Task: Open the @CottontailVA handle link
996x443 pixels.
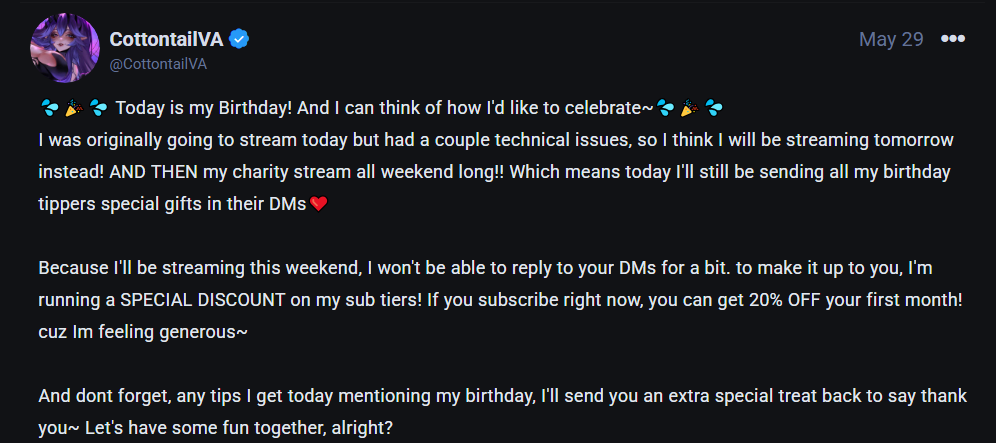Action: coord(158,64)
